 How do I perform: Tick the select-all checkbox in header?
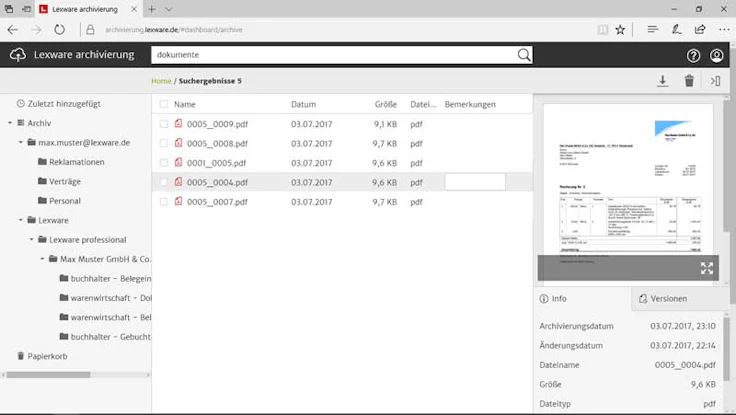point(163,104)
